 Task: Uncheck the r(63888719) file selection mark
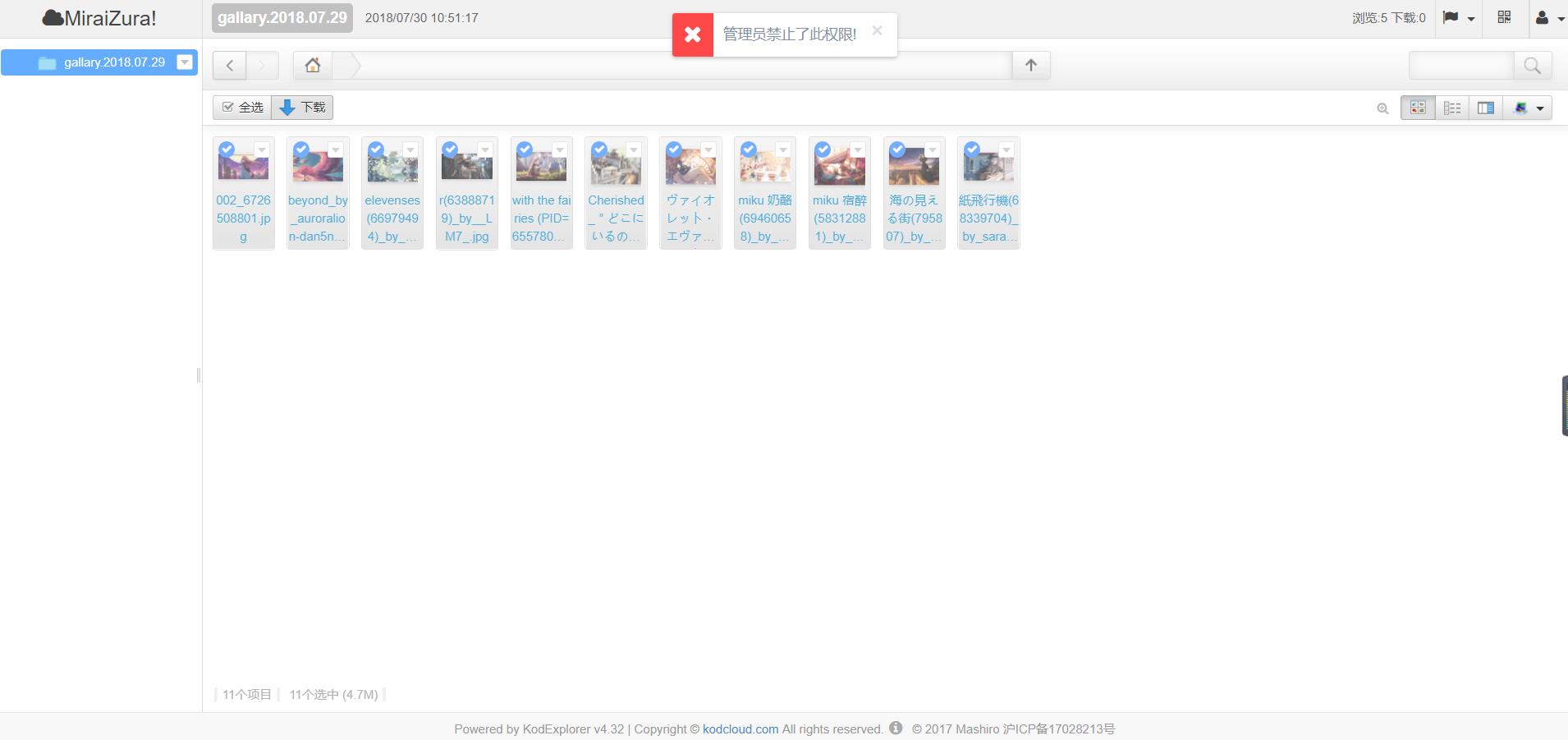[450, 149]
